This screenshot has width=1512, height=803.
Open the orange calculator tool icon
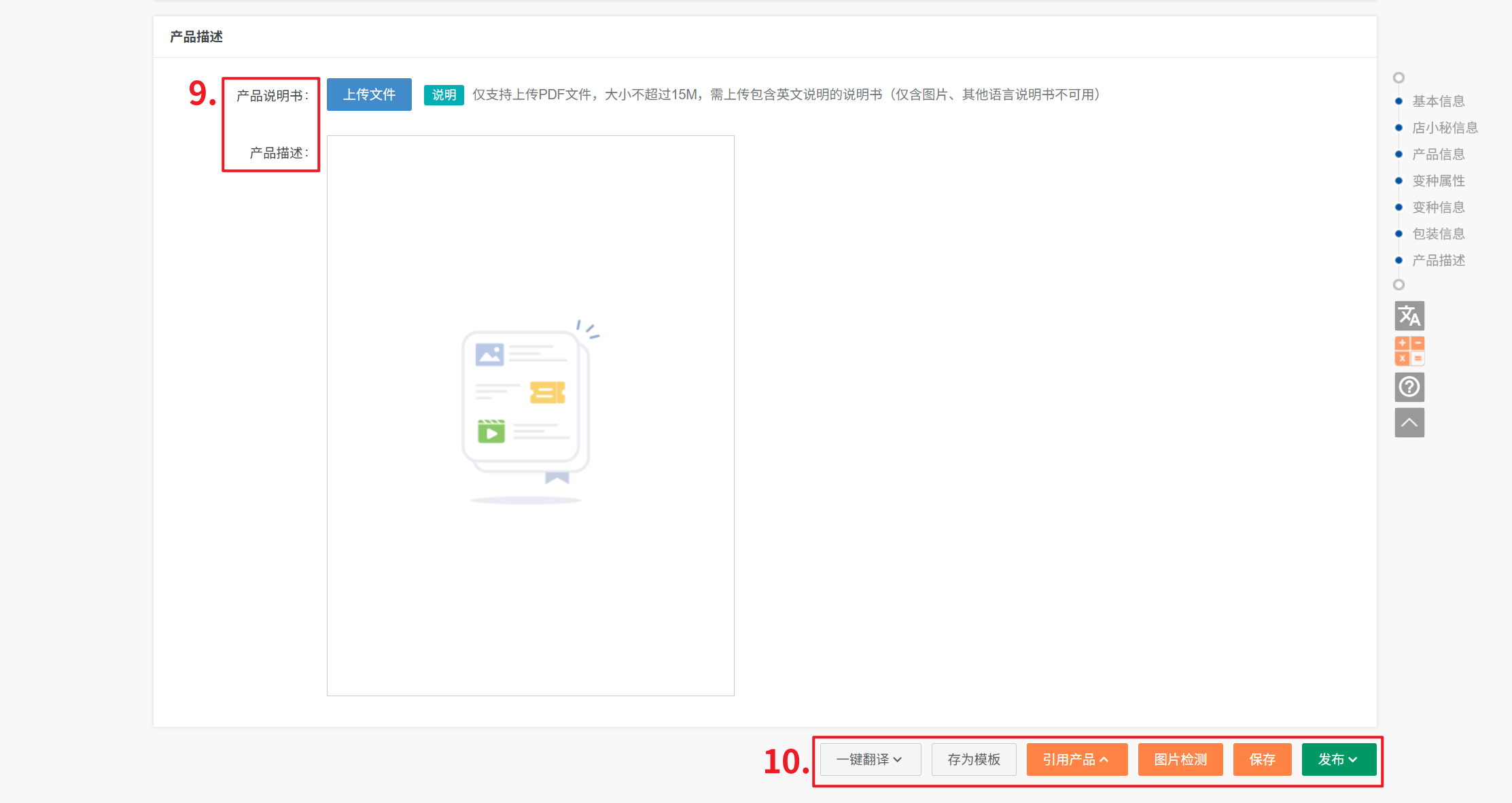click(1409, 351)
